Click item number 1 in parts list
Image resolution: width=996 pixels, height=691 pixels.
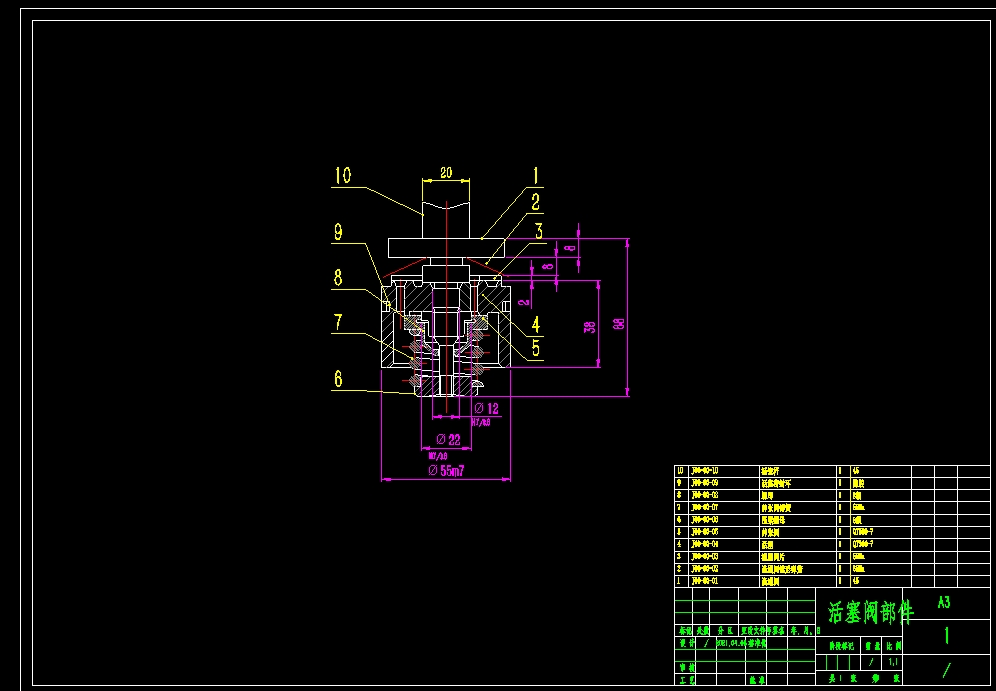679,581
